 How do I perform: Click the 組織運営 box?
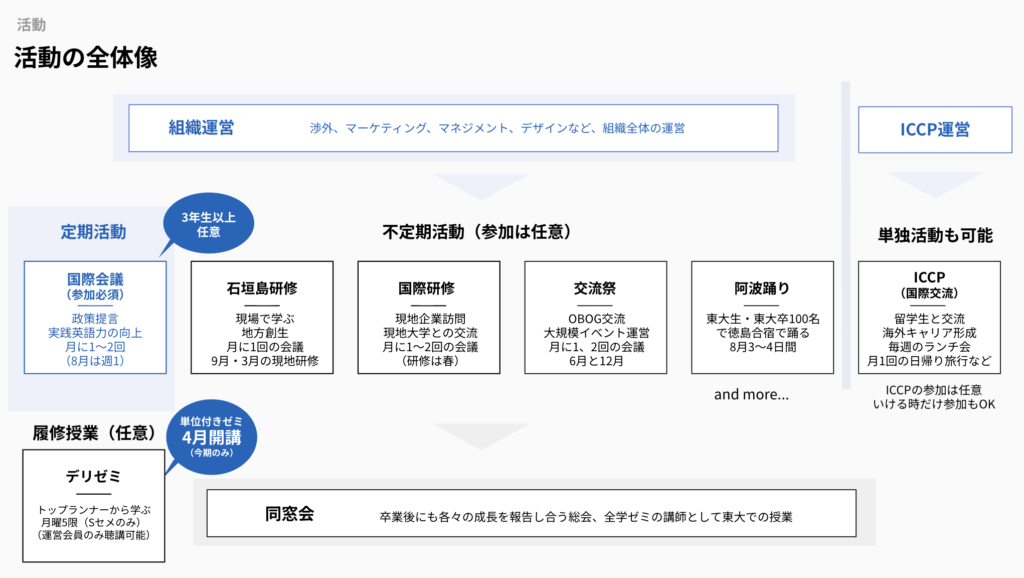click(453, 128)
